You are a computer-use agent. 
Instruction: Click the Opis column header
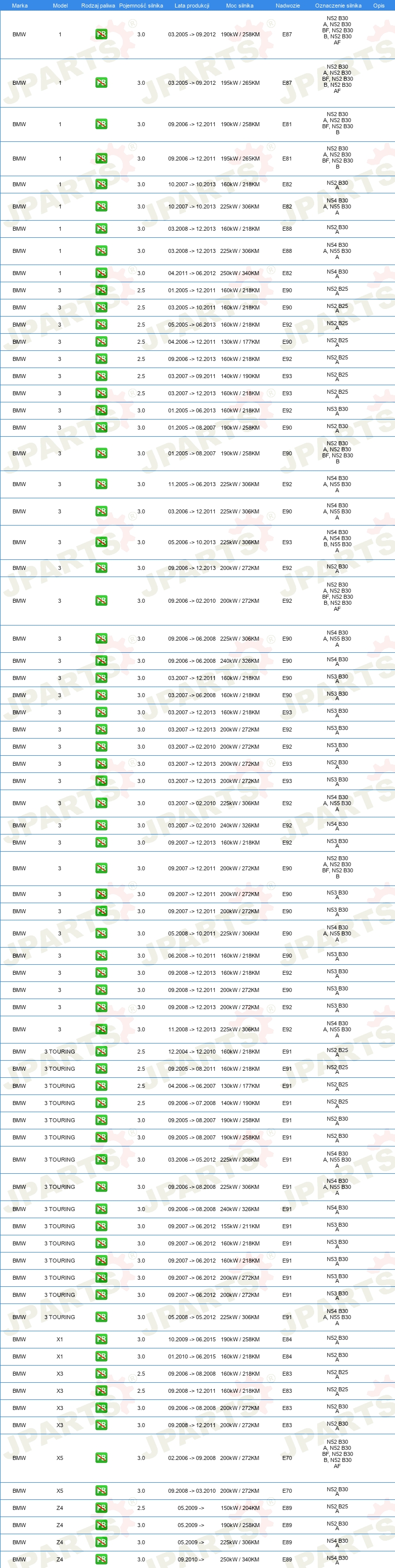pyautogui.click(x=378, y=6)
